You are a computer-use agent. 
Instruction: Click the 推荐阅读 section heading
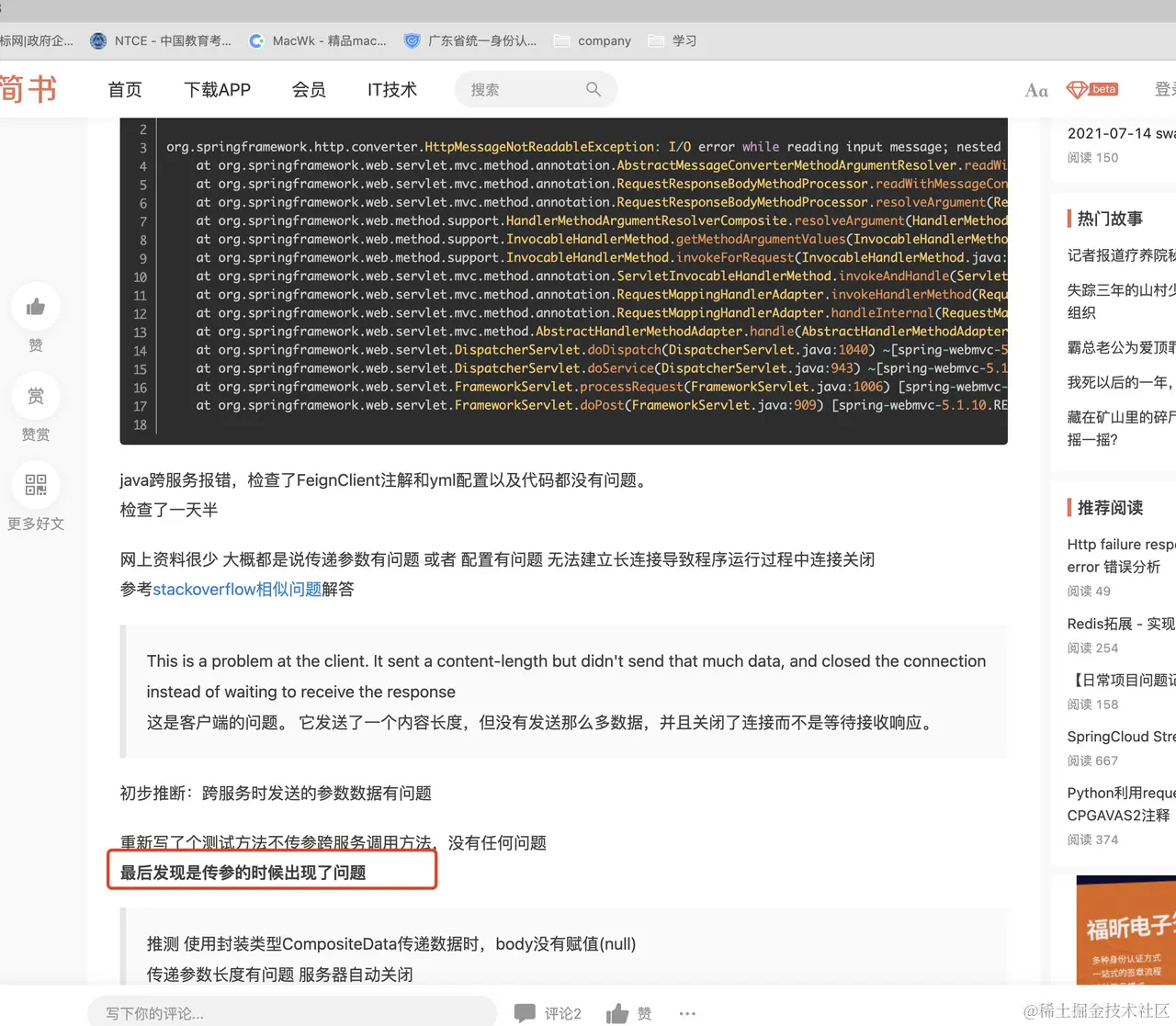1110,508
